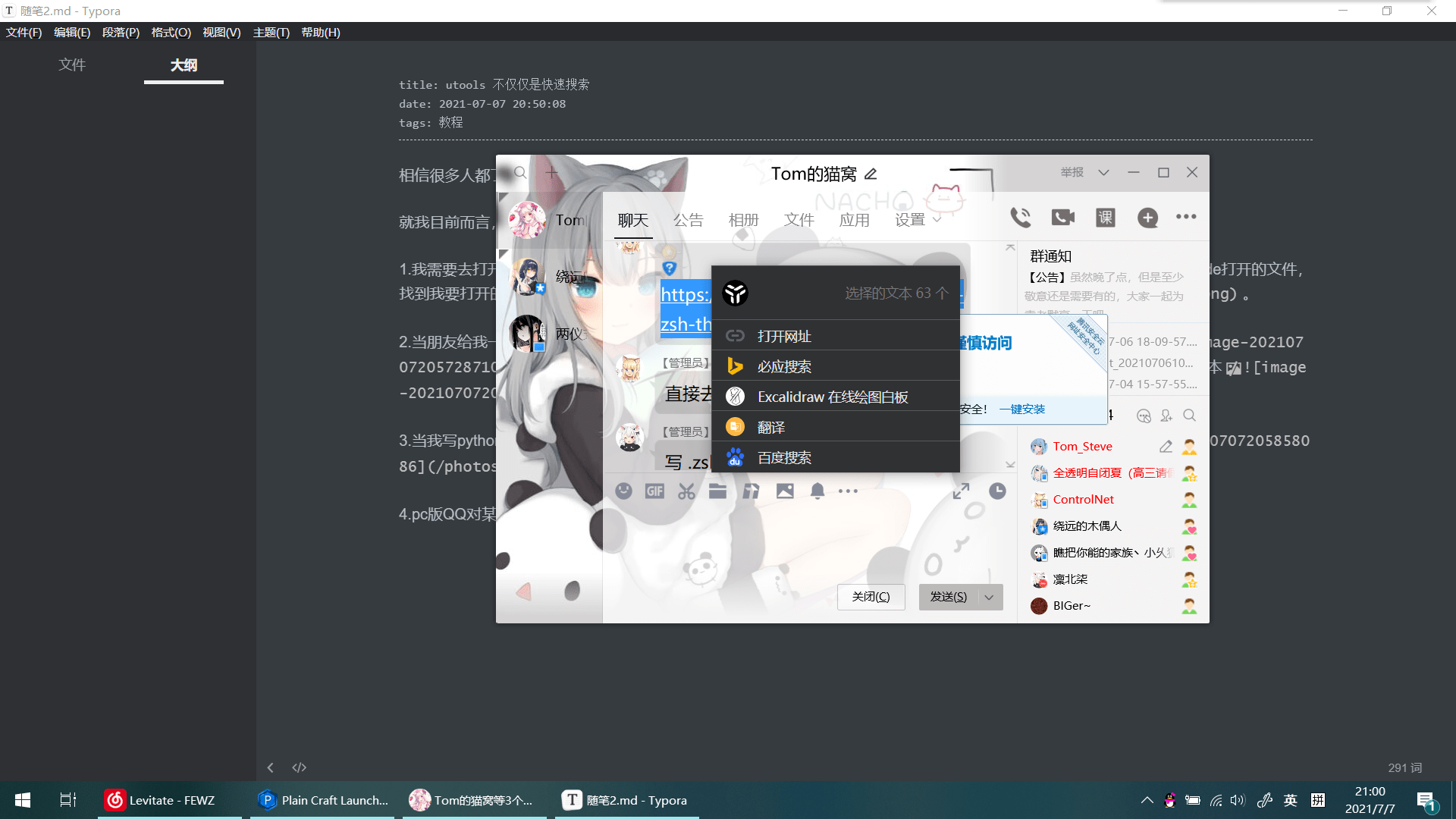Switch to the 公告 tab
This screenshot has width=1456, height=819.
(x=688, y=220)
